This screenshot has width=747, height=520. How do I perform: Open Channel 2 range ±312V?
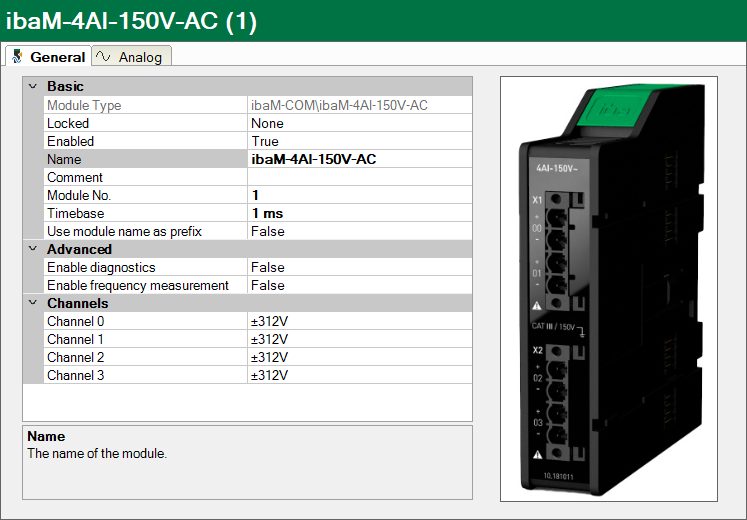[360, 357]
